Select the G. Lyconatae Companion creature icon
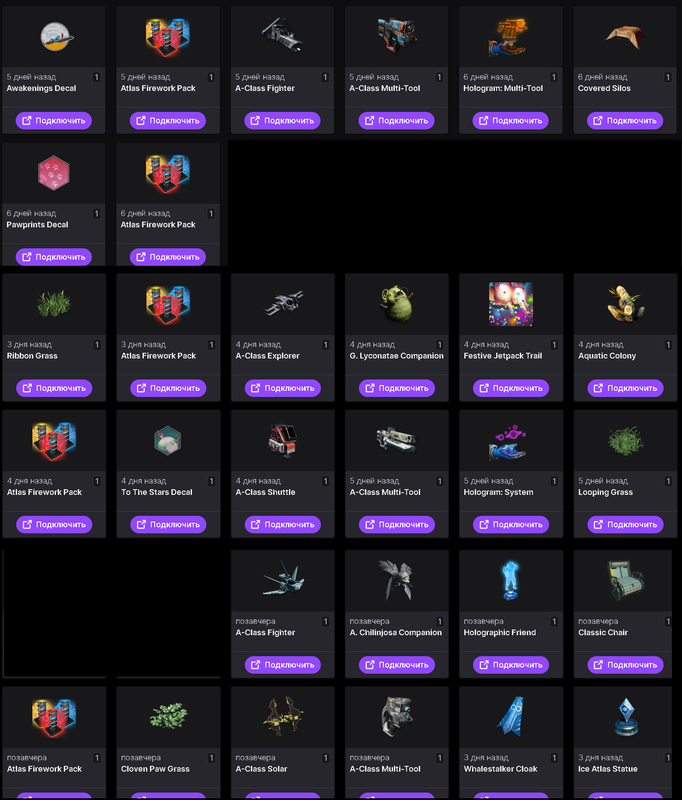 397,304
